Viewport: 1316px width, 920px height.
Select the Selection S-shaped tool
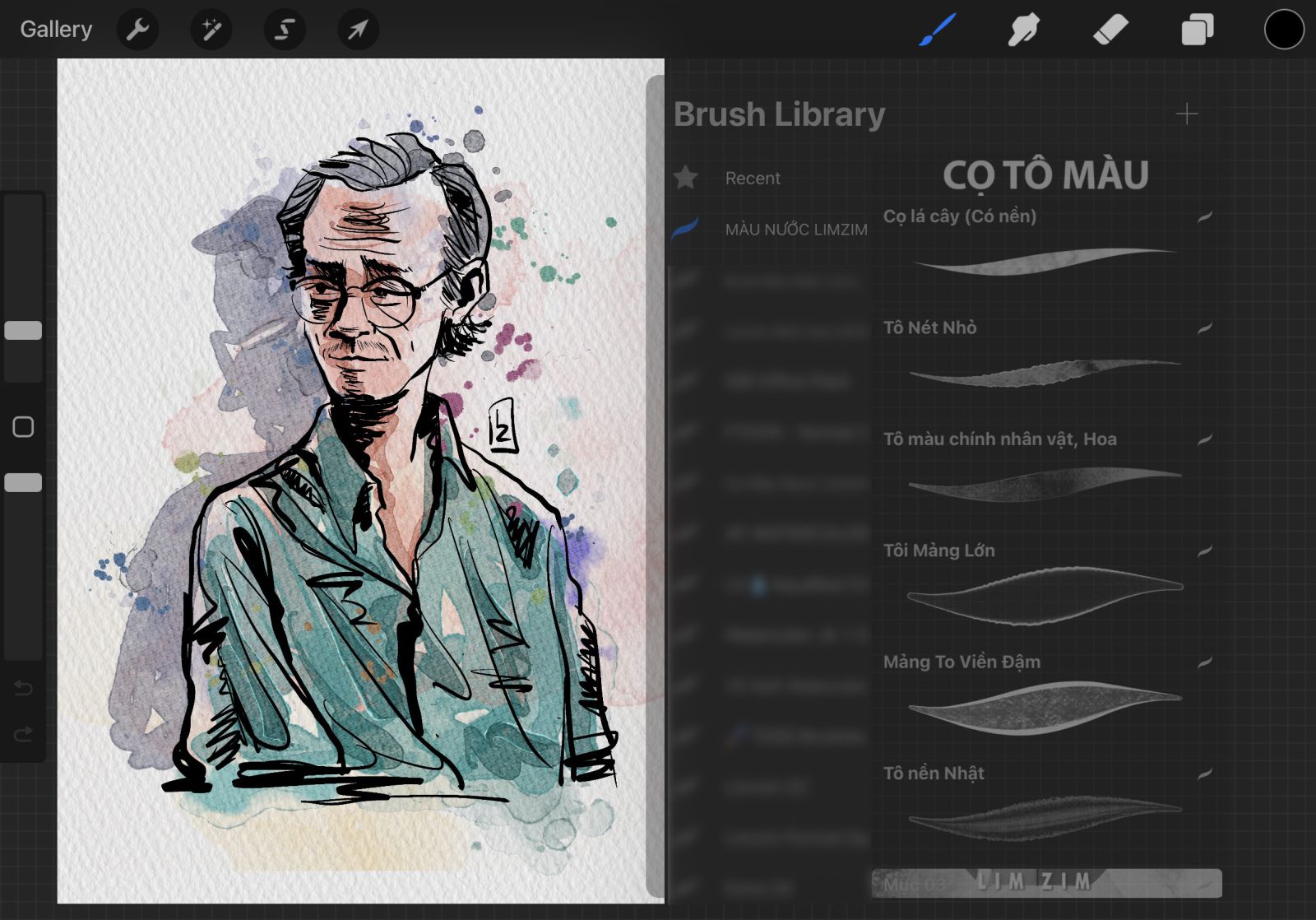point(285,30)
